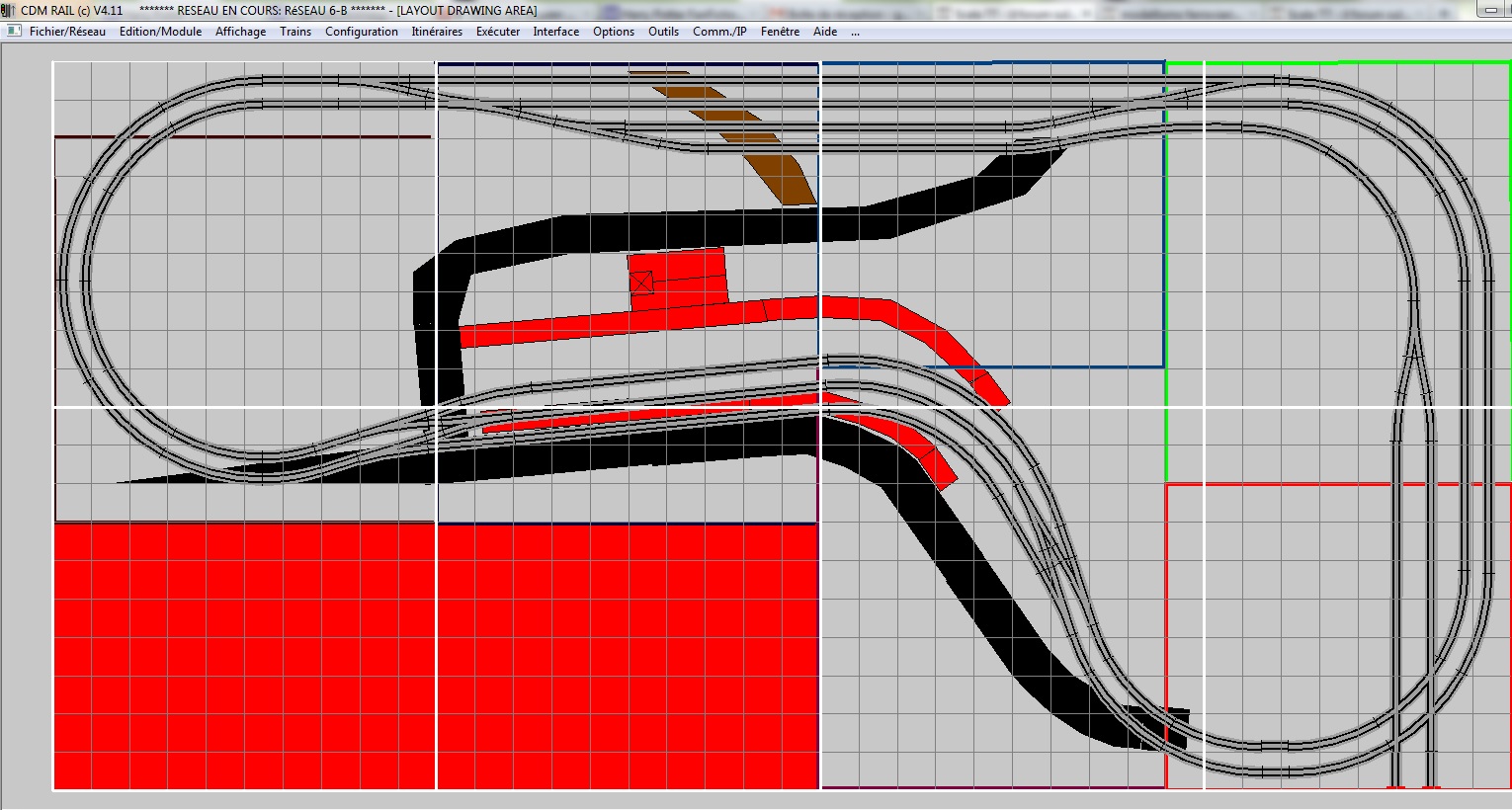Open the Trains menu
The image size is (1512, 810).
coord(295,32)
